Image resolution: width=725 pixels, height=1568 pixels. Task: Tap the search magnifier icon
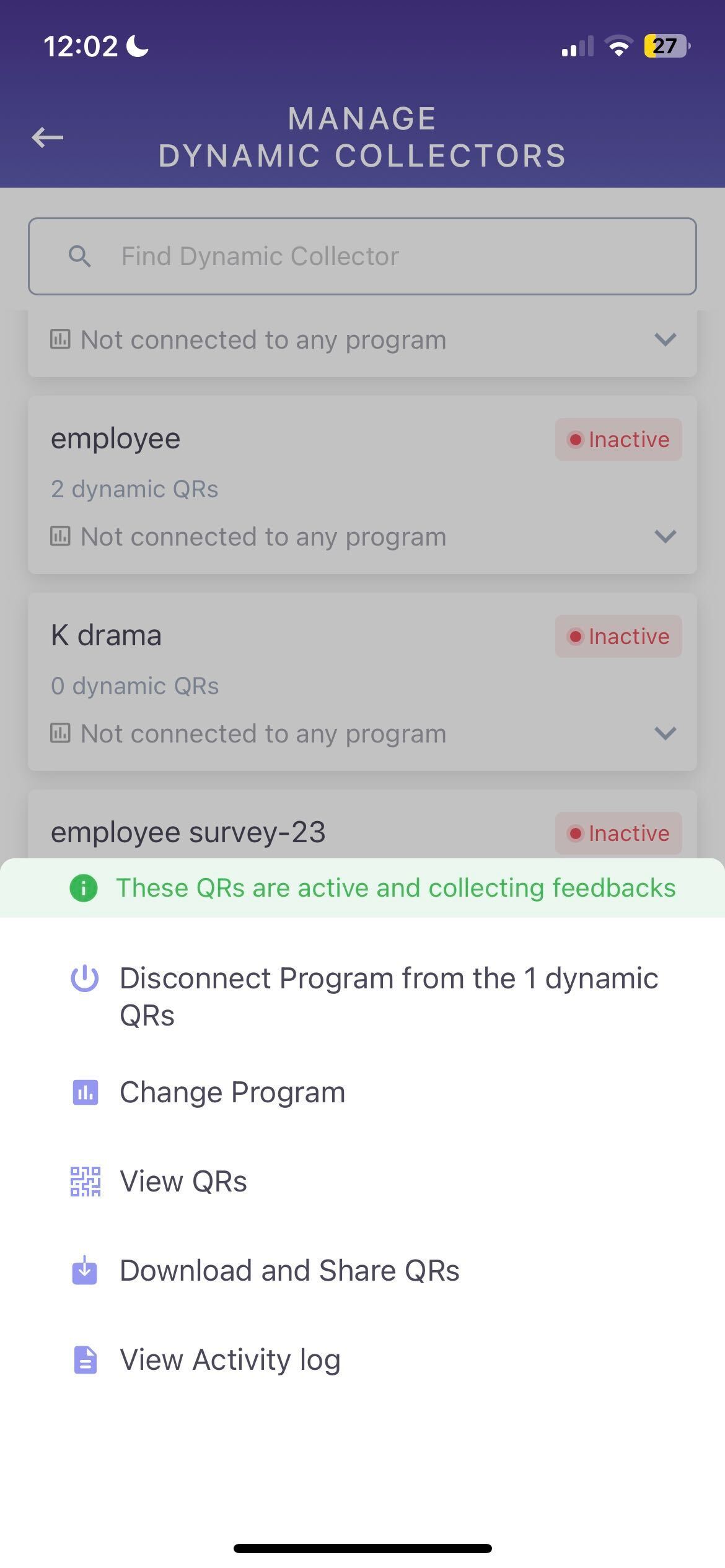click(80, 256)
